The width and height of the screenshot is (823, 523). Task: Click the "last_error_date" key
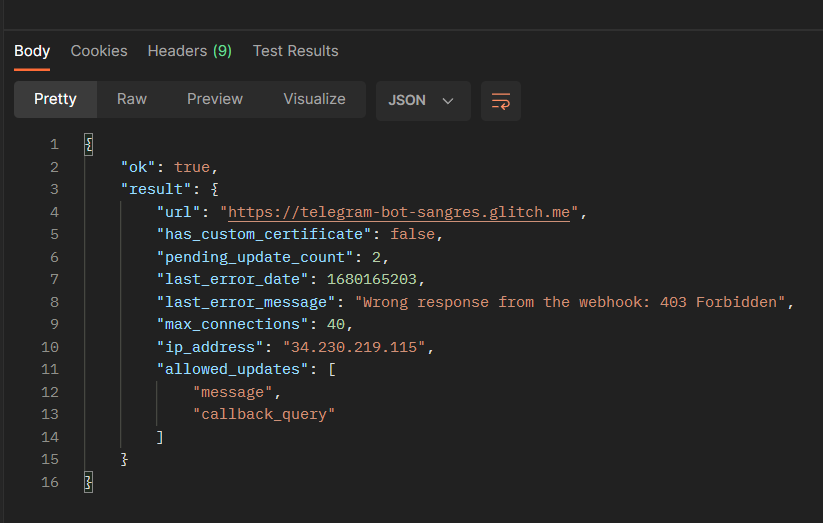click(233, 279)
